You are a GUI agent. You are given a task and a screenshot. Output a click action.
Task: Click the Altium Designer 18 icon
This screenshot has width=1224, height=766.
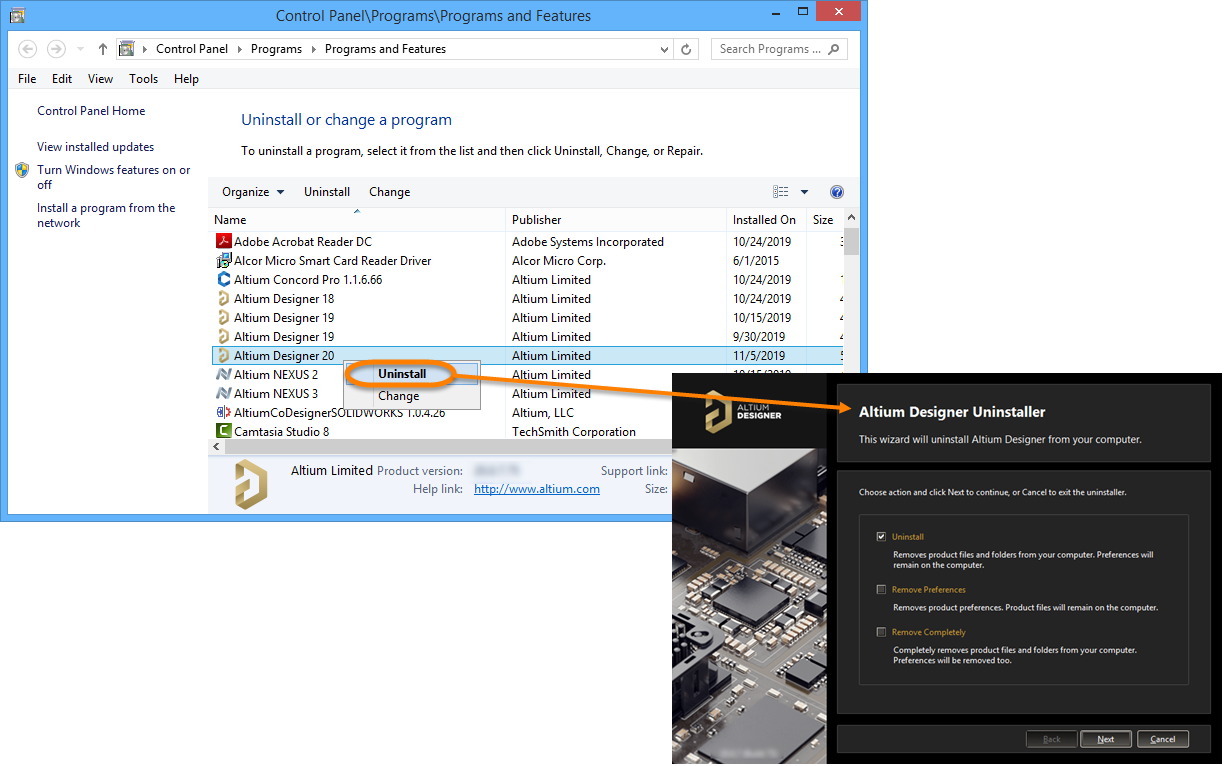(x=223, y=299)
